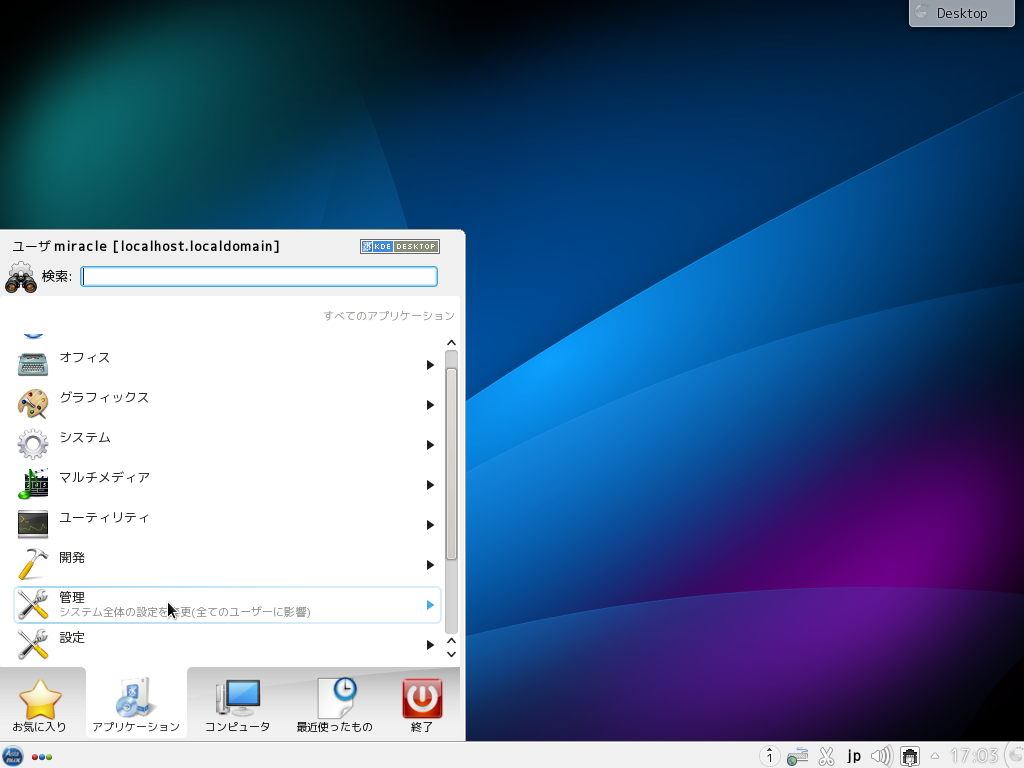Expand the 設定 submenu arrow
Viewport: 1024px width, 768px height.
pos(430,645)
